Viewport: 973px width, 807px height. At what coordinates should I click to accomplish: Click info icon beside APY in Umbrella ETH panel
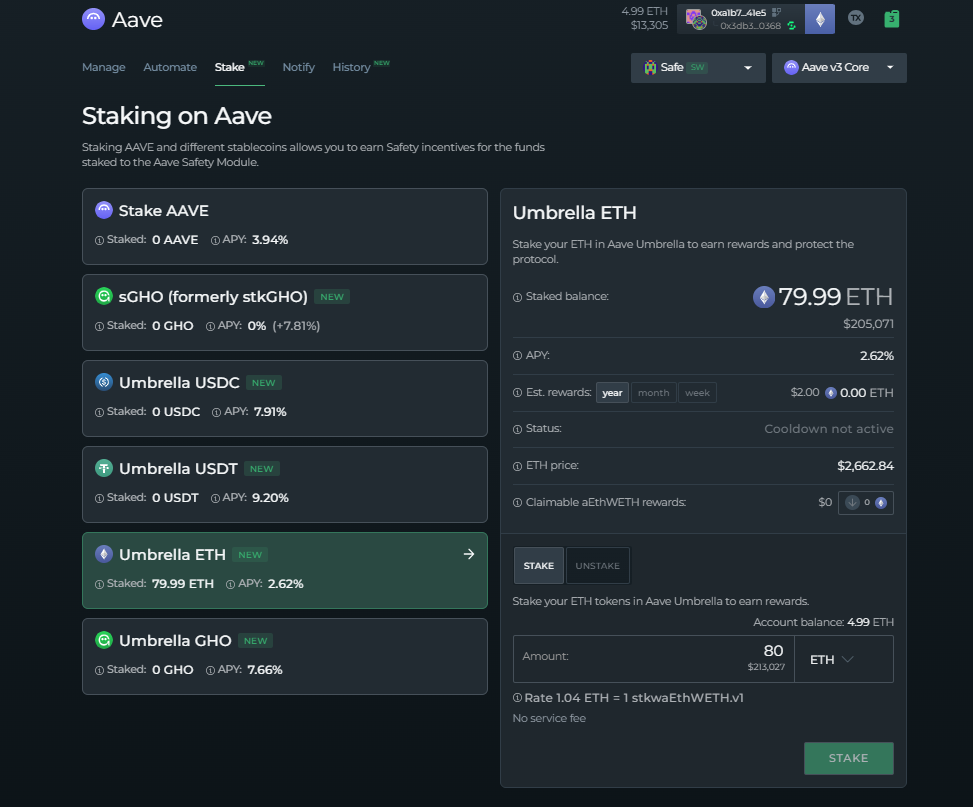coord(517,356)
